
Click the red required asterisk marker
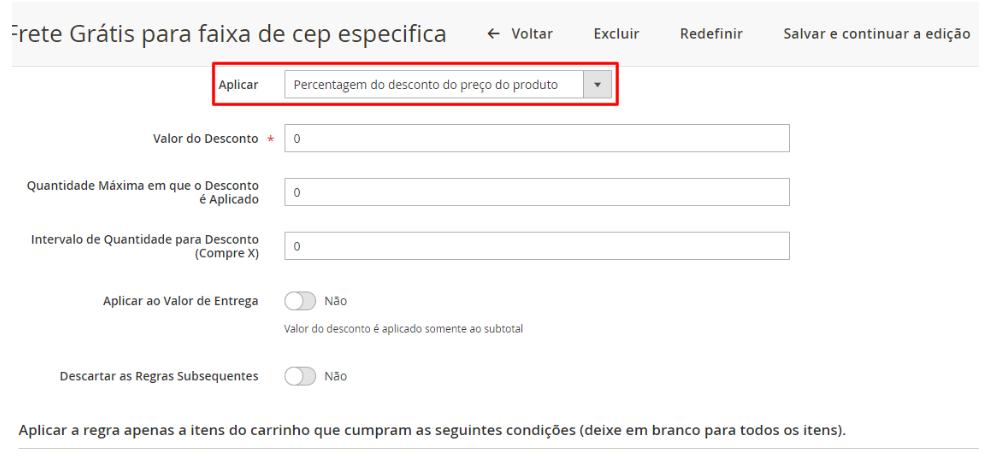[270, 139]
